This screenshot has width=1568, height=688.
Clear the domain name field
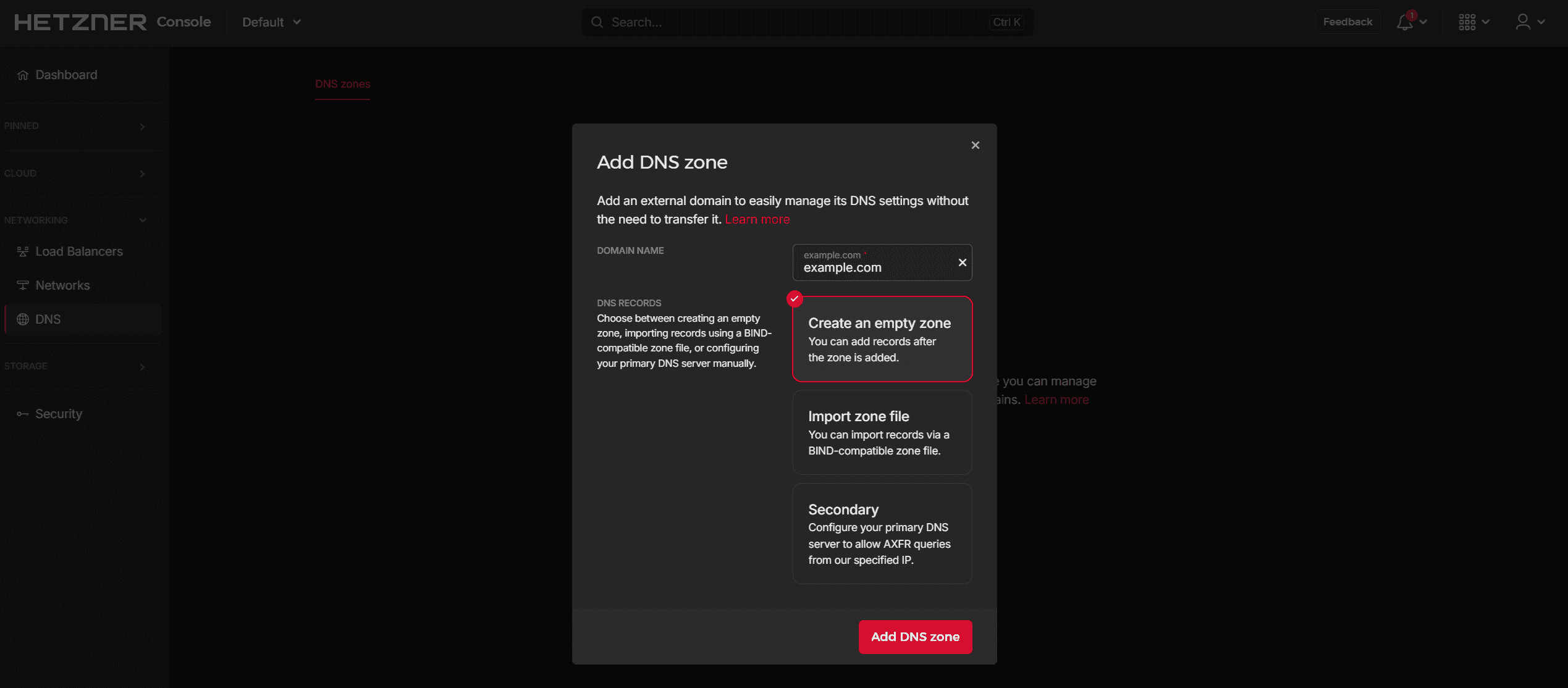point(962,262)
